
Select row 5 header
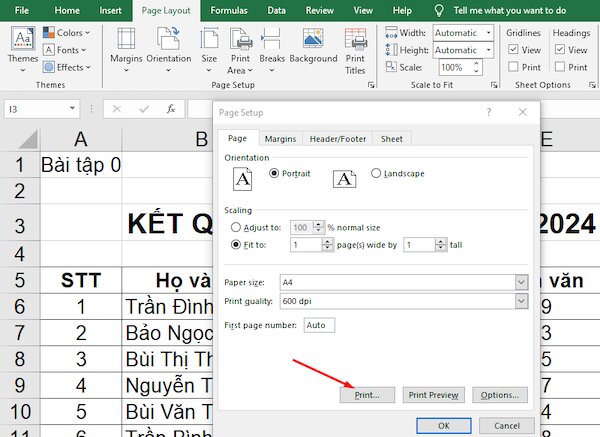click(x=20, y=280)
